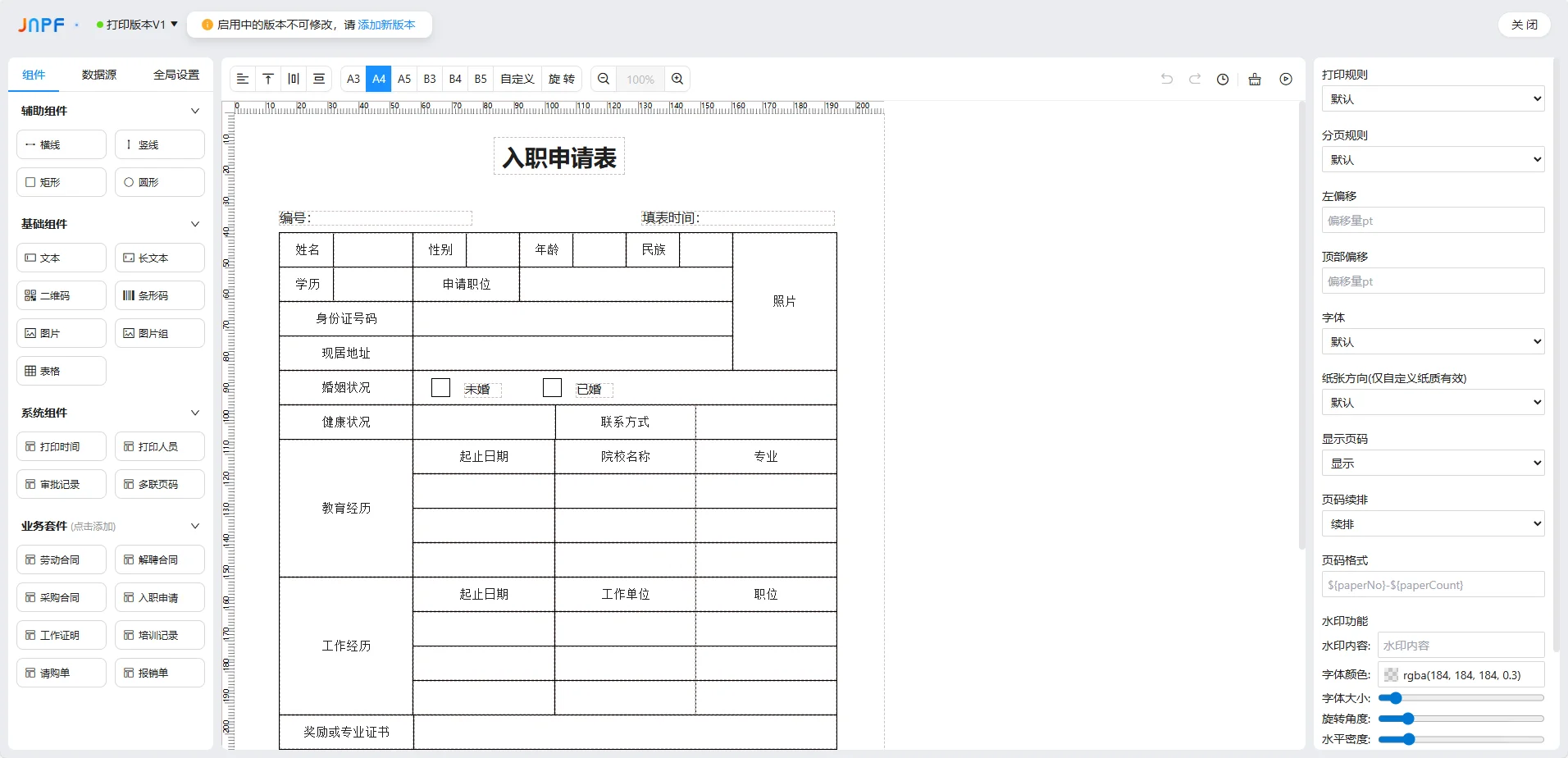The image size is (1568, 758).
Task: Click the preview play icon in toolbar
Action: 1284,79
